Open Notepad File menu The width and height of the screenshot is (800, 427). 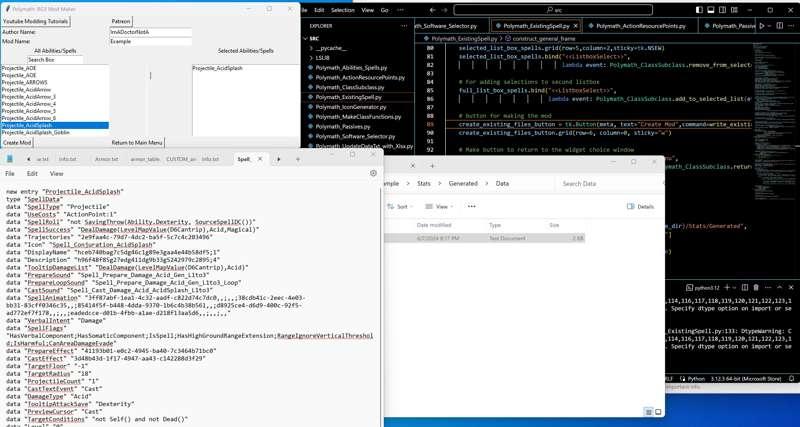(10, 173)
